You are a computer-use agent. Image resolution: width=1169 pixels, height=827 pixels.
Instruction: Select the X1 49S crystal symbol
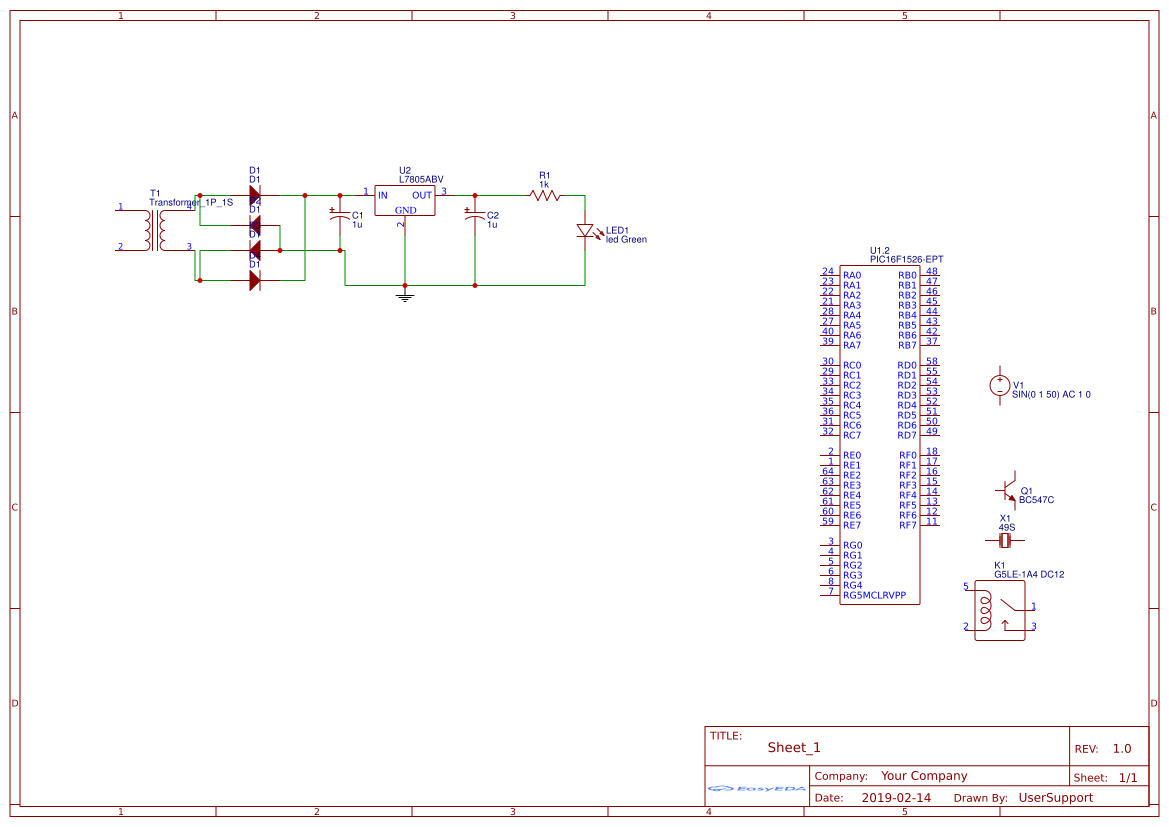[1006, 541]
